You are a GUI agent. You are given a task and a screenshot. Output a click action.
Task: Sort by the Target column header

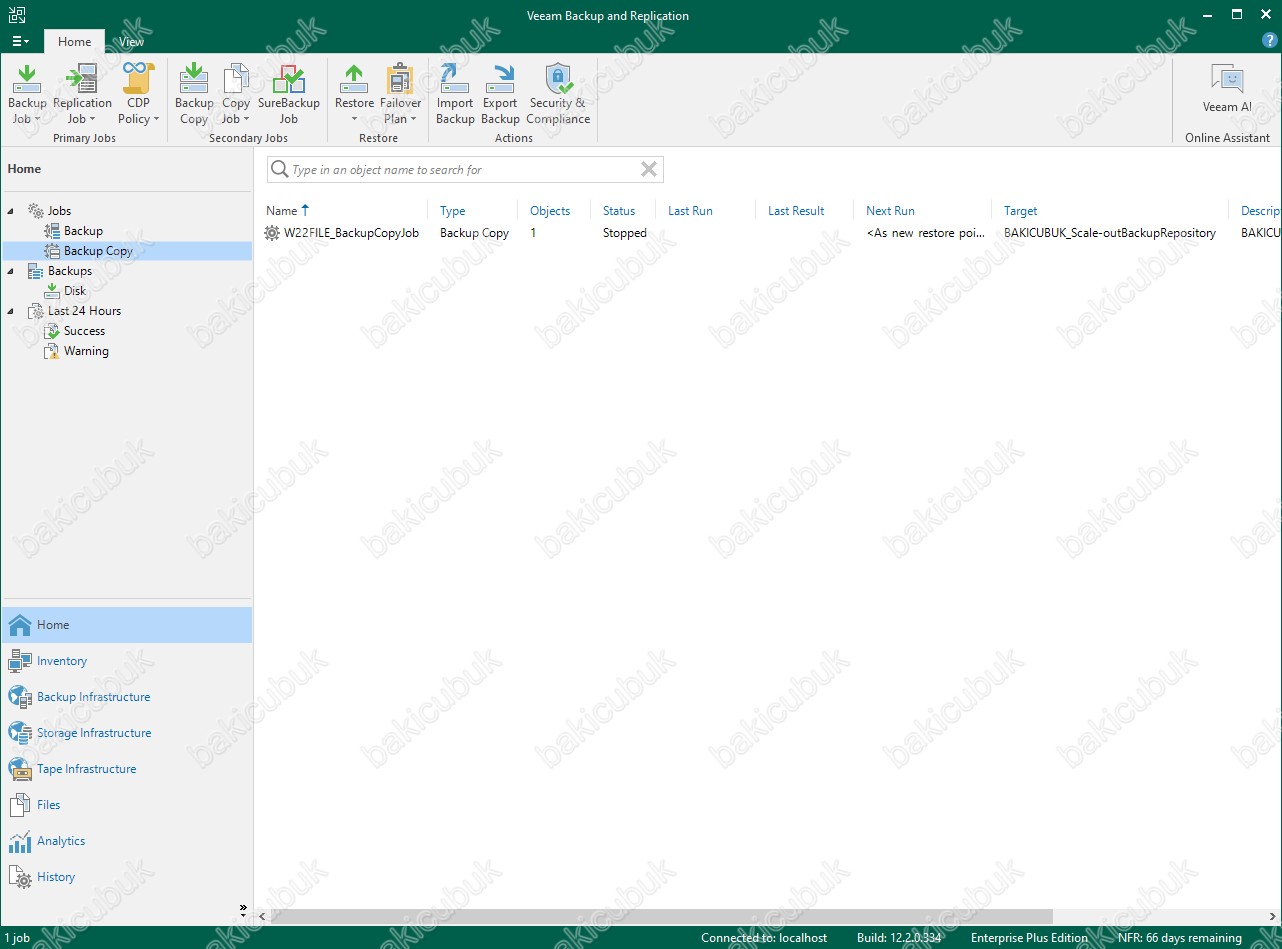(x=1021, y=211)
